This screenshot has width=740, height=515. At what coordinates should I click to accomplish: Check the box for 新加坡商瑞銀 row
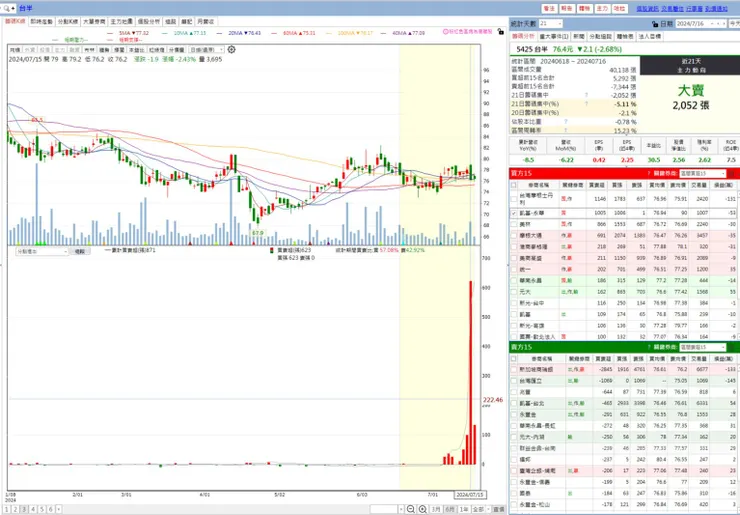(x=513, y=370)
